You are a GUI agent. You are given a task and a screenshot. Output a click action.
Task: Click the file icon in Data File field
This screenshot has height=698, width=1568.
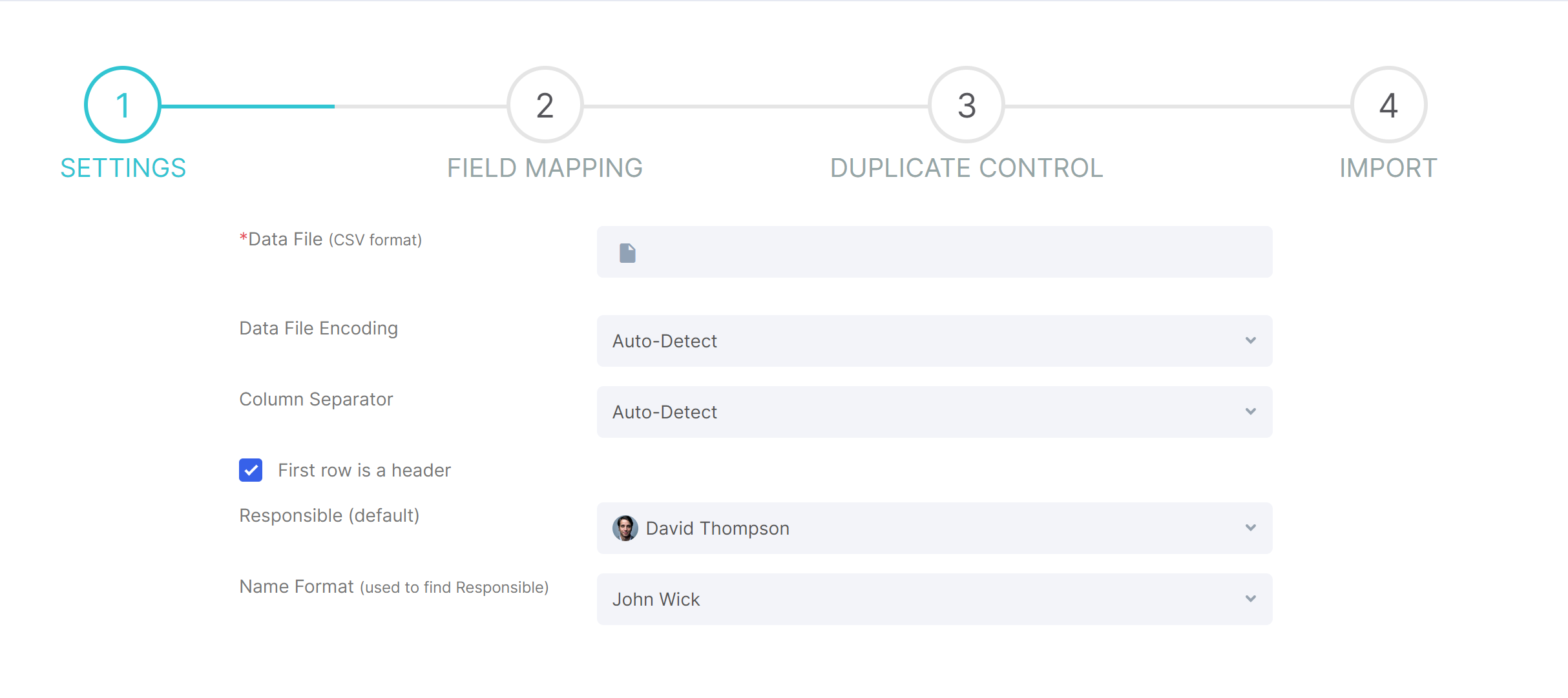[627, 252]
